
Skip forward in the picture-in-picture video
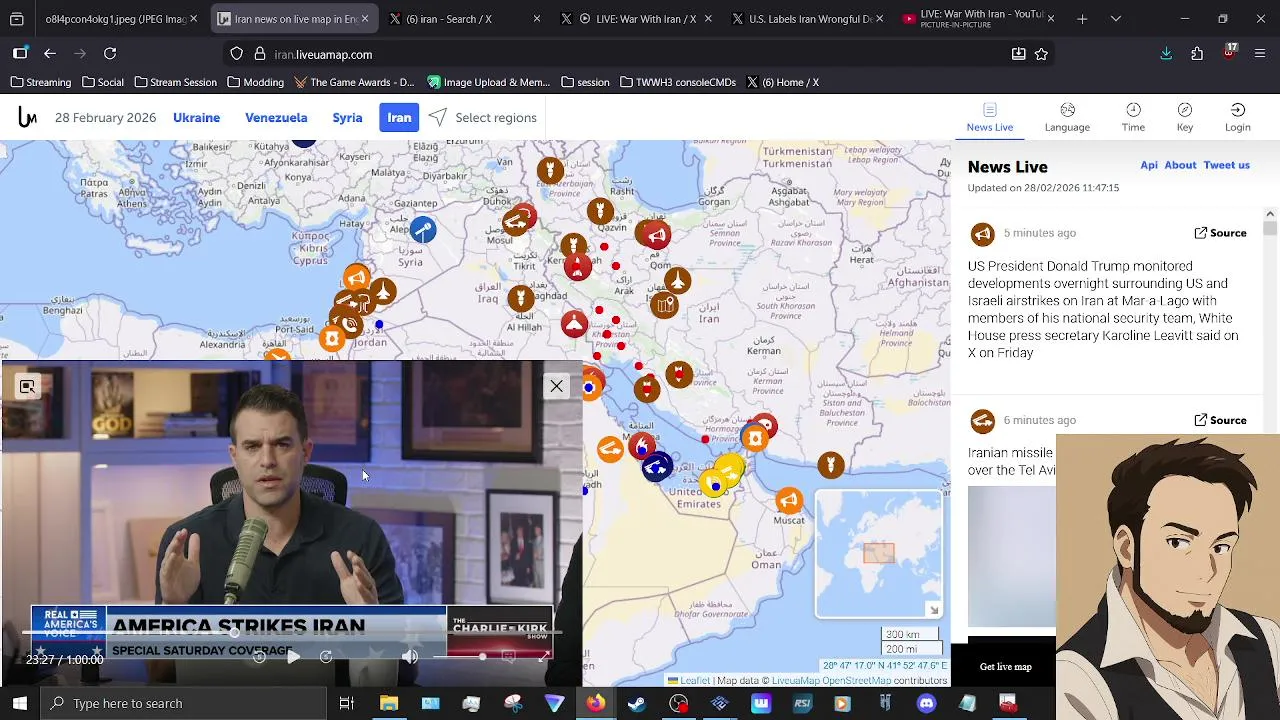326,657
